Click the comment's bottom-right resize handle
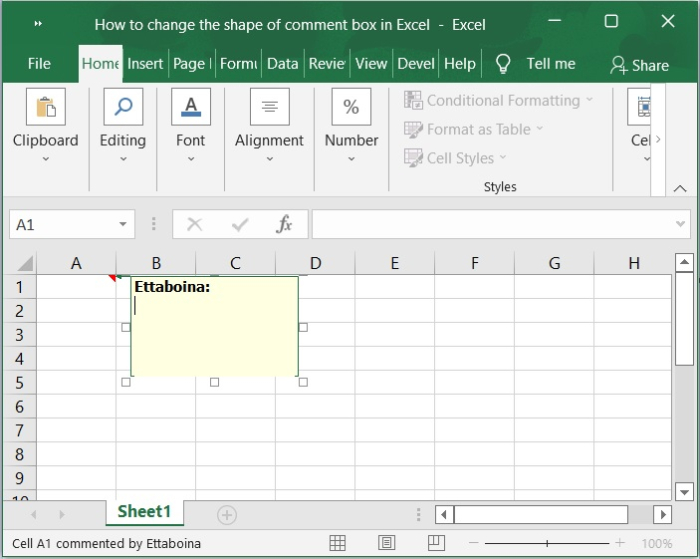The width and height of the screenshot is (700, 559). (x=303, y=382)
